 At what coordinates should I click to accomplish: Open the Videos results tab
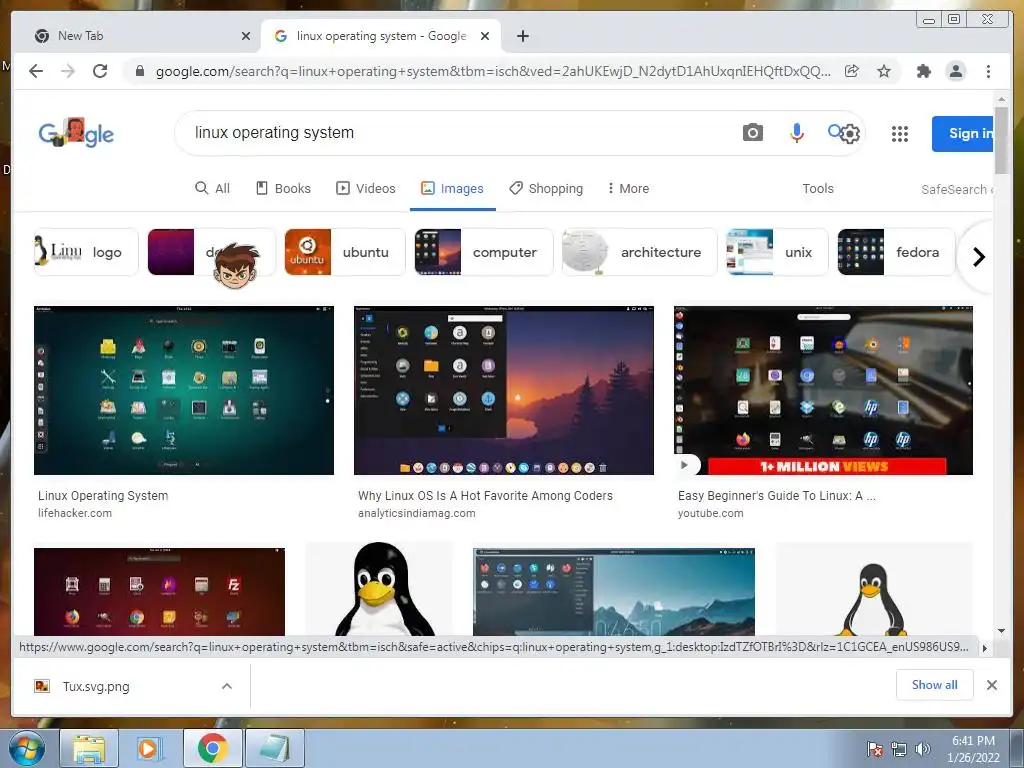[x=366, y=188]
